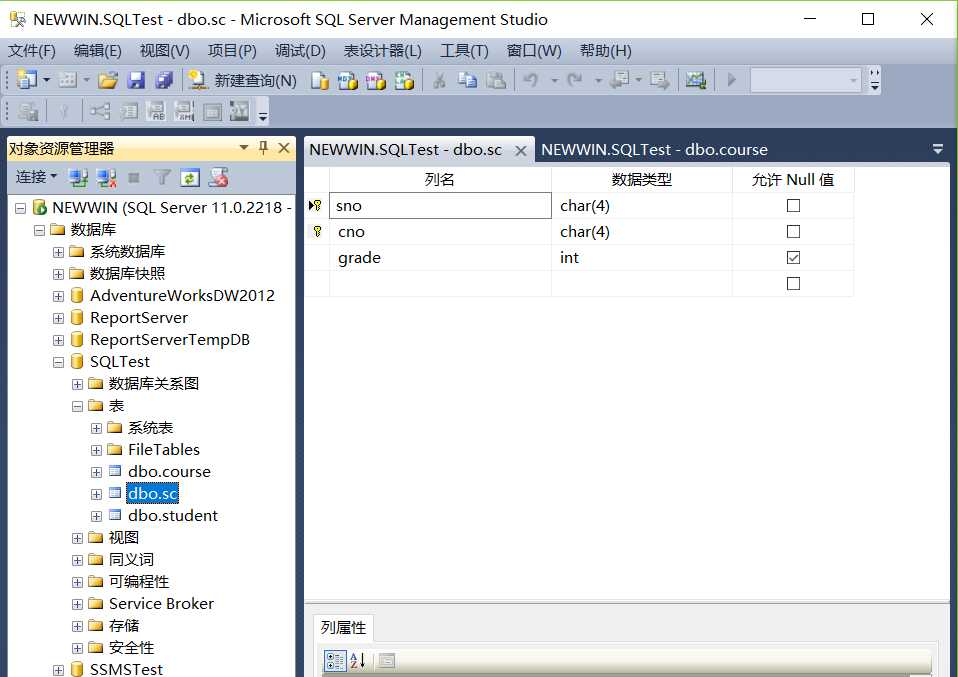The height and width of the screenshot is (677, 958).
Task: Click the DMX query toolbar icon
Action: tap(376, 80)
